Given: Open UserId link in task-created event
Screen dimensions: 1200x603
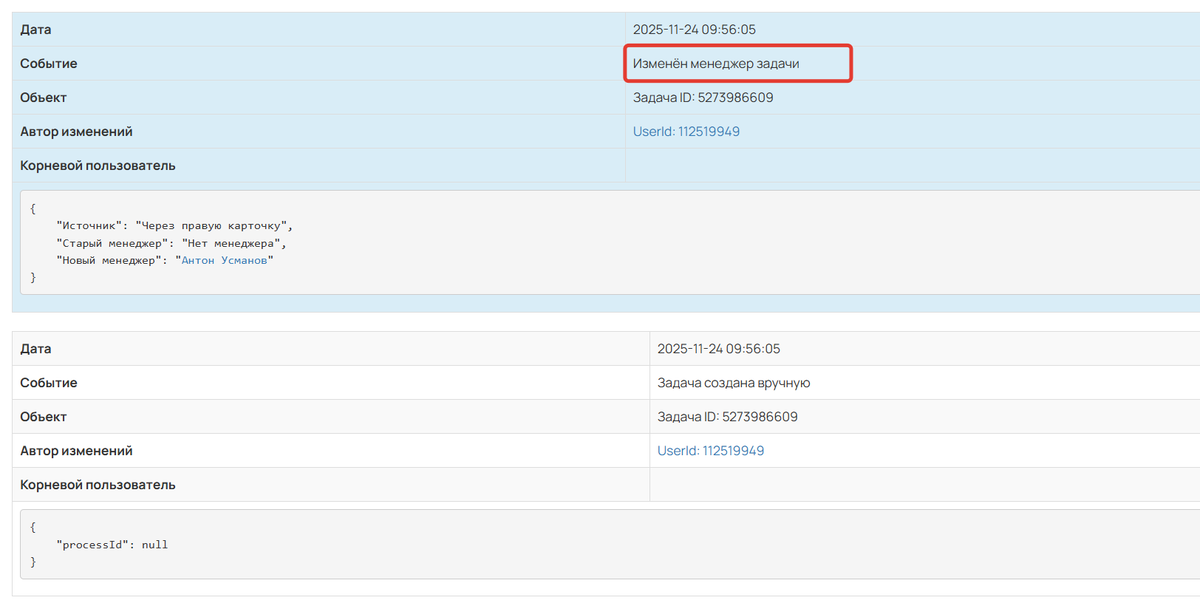Looking at the screenshot, I should pos(710,451).
